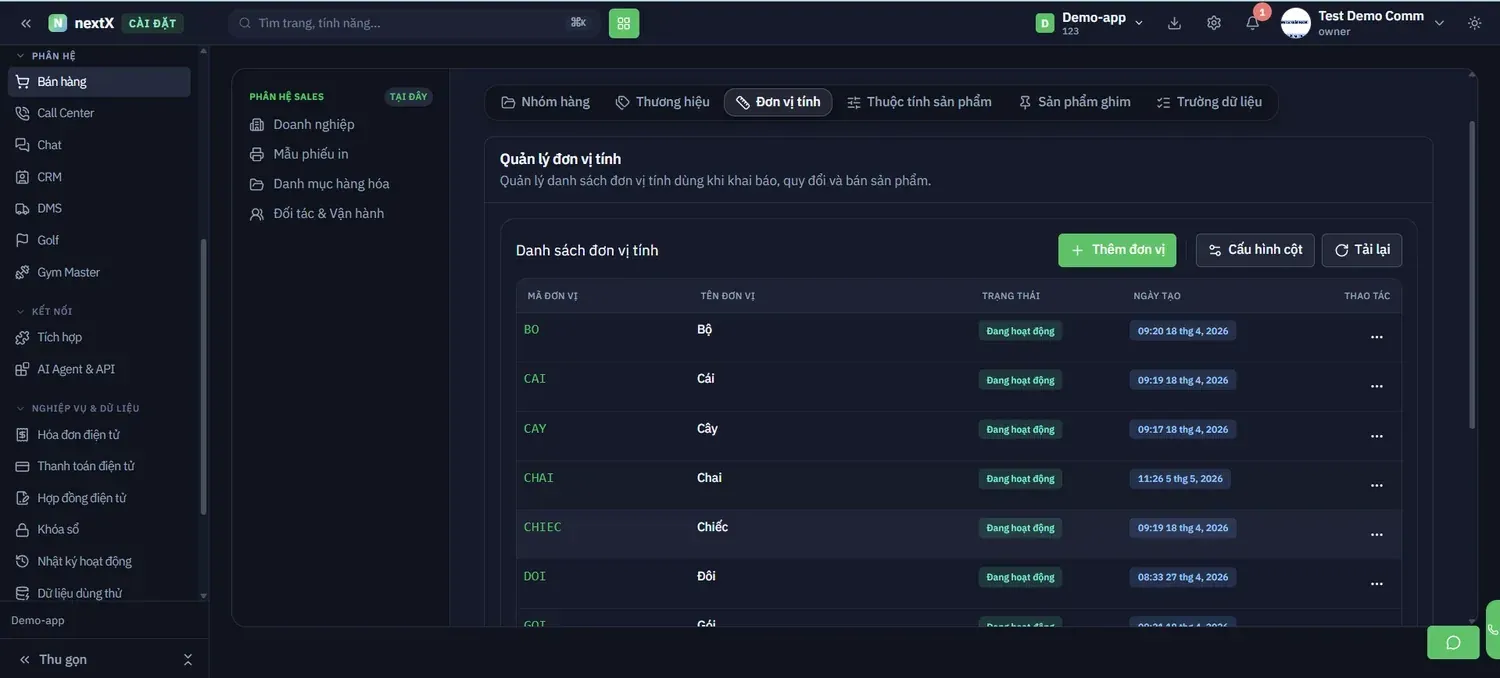Open actions menu for CHAI row

pyautogui.click(x=1377, y=485)
